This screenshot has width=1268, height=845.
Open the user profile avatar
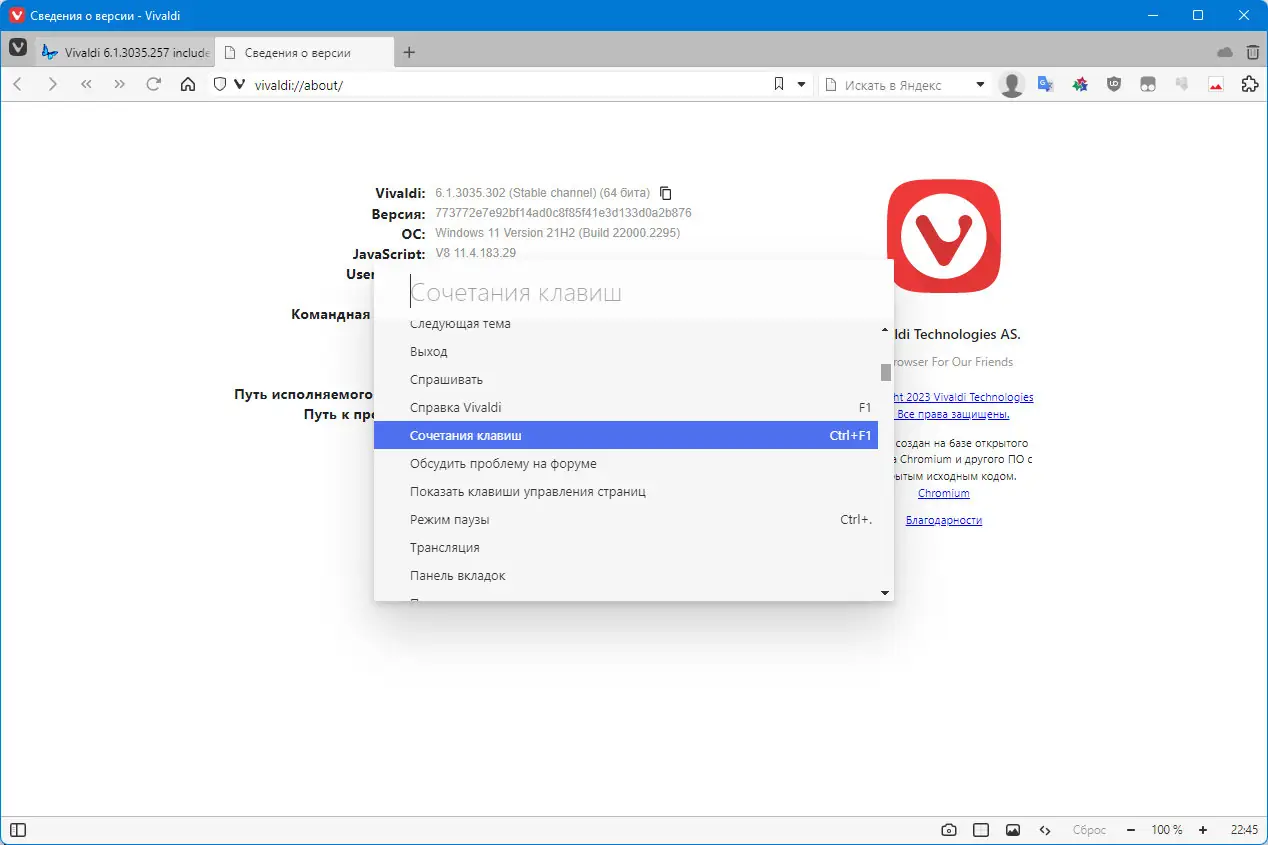click(1012, 85)
